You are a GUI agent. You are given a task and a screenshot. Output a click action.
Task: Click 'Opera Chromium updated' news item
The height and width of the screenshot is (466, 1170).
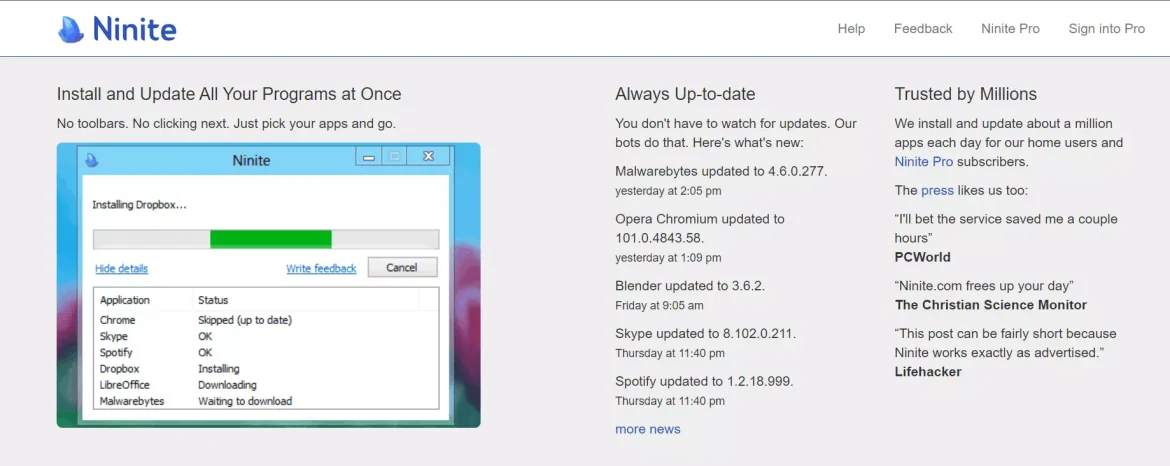point(700,228)
